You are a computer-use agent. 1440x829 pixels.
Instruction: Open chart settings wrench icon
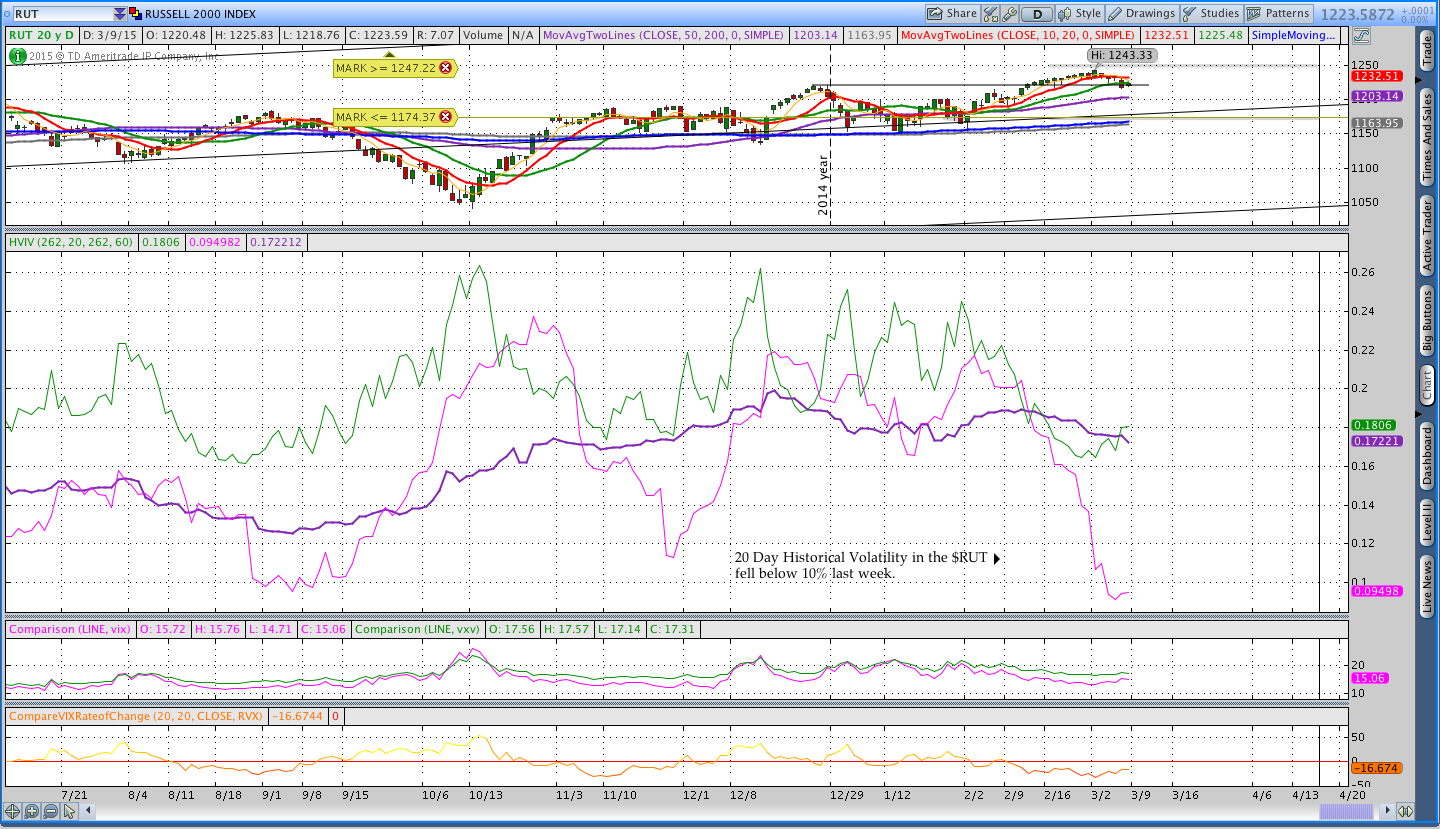coord(1010,13)
